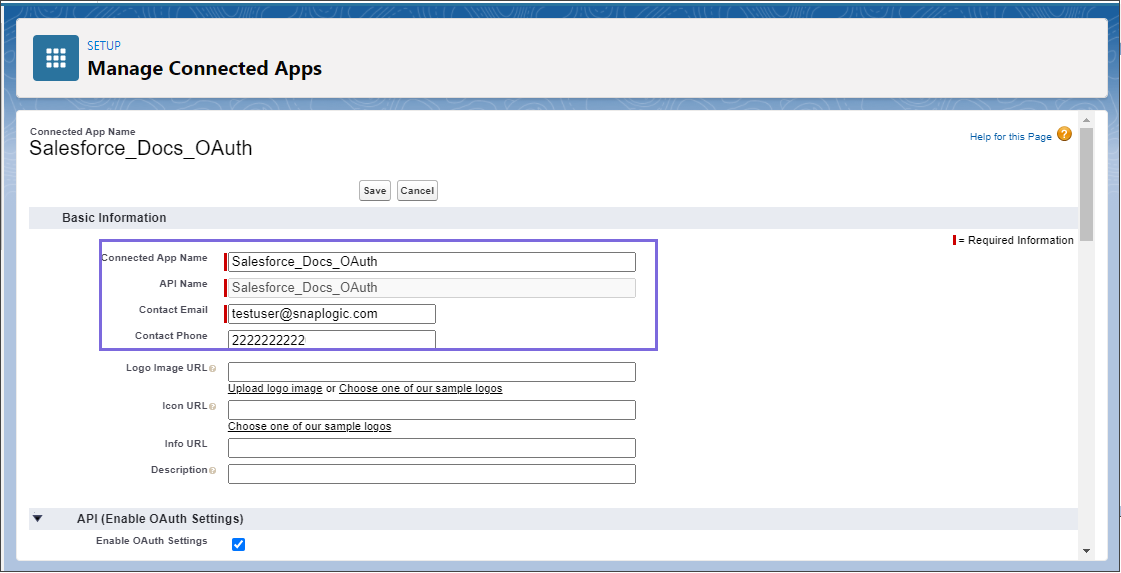Click the scrollbar up arrow
Screen dimensions: 1121x573
click(1086, 120)
